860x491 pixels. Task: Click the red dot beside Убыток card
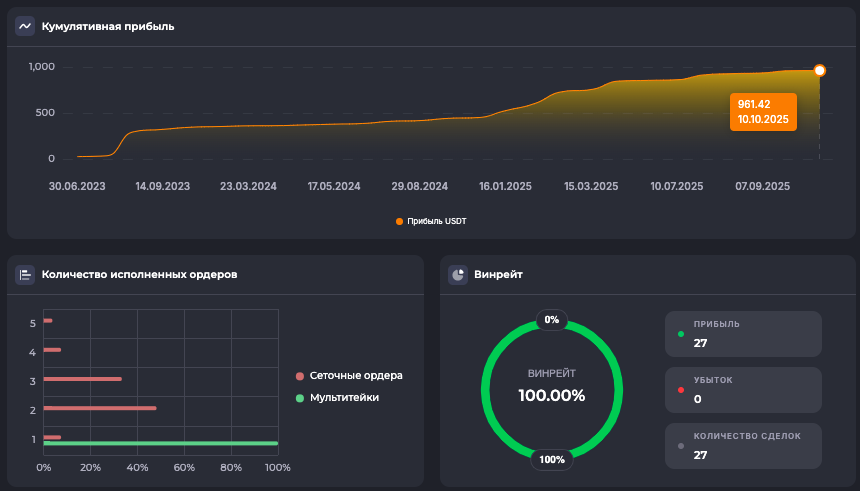coord(681,390)
